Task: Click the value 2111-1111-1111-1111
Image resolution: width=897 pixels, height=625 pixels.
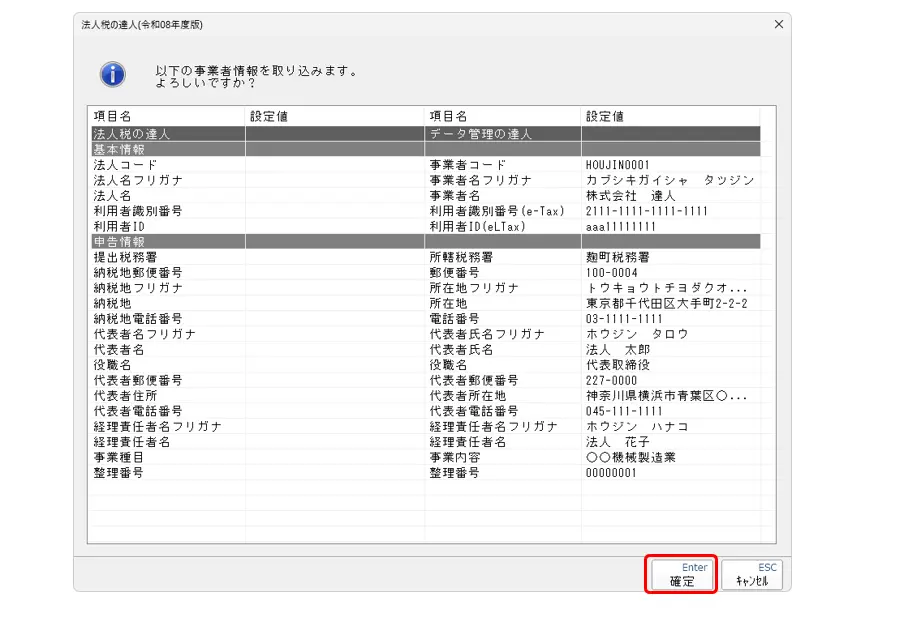Action: pos(646,211)
